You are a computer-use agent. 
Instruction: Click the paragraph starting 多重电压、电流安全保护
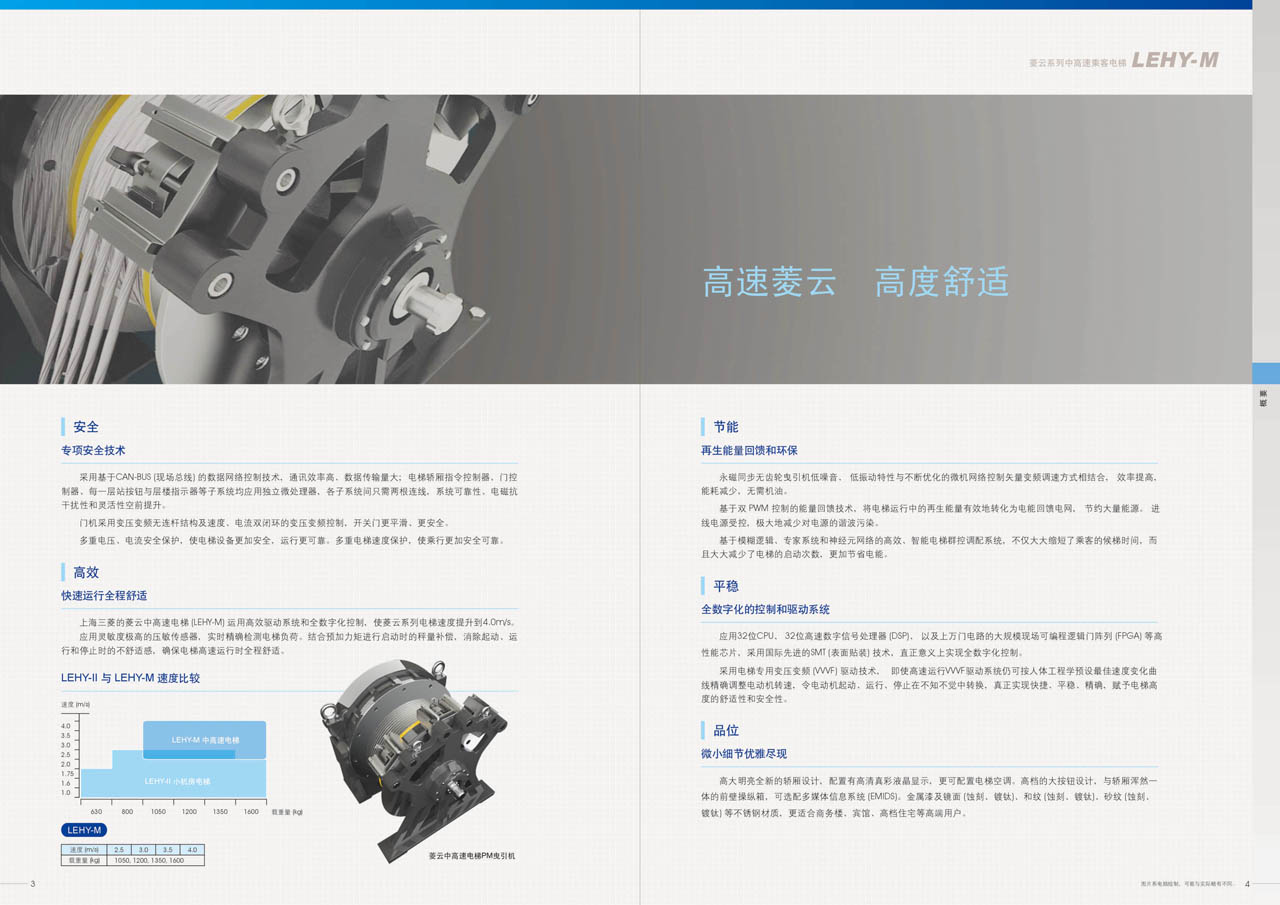point(292,540)
